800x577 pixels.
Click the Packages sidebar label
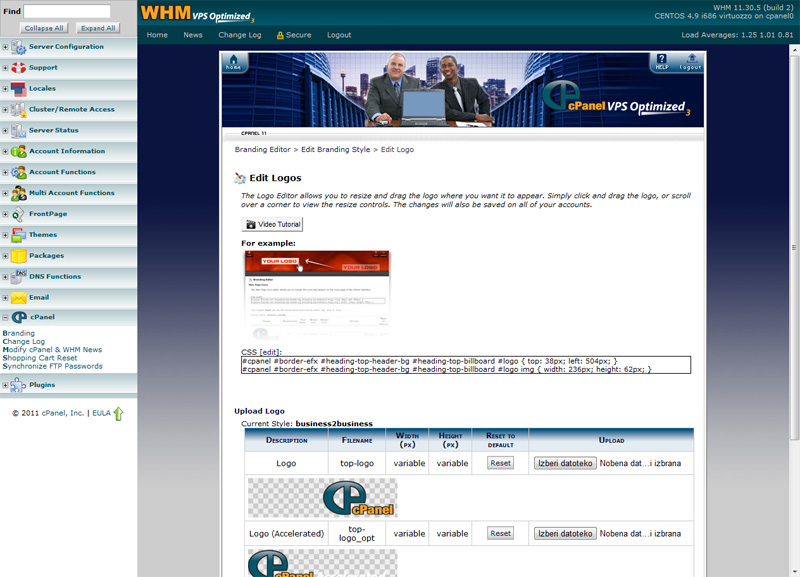pyautogui.click(x=46, y=256)
